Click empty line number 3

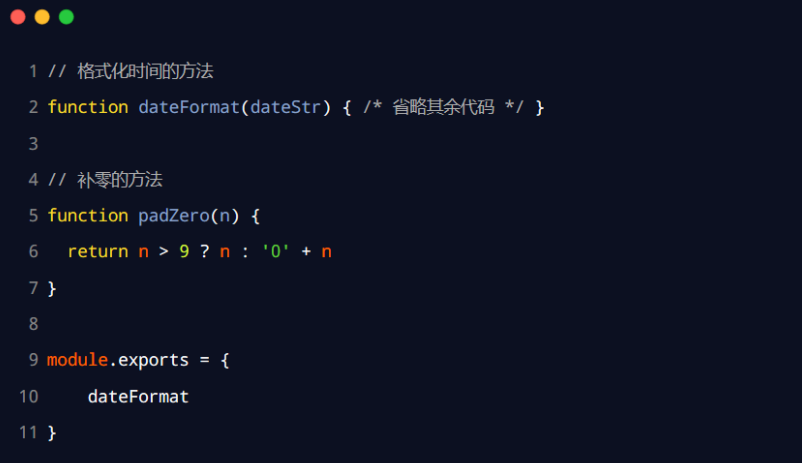pos(33,144)
